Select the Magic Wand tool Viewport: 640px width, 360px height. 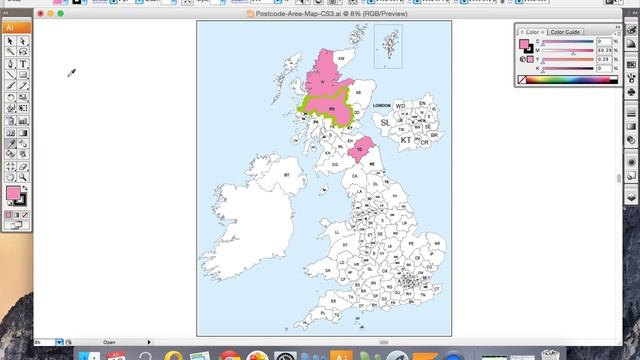11,52
